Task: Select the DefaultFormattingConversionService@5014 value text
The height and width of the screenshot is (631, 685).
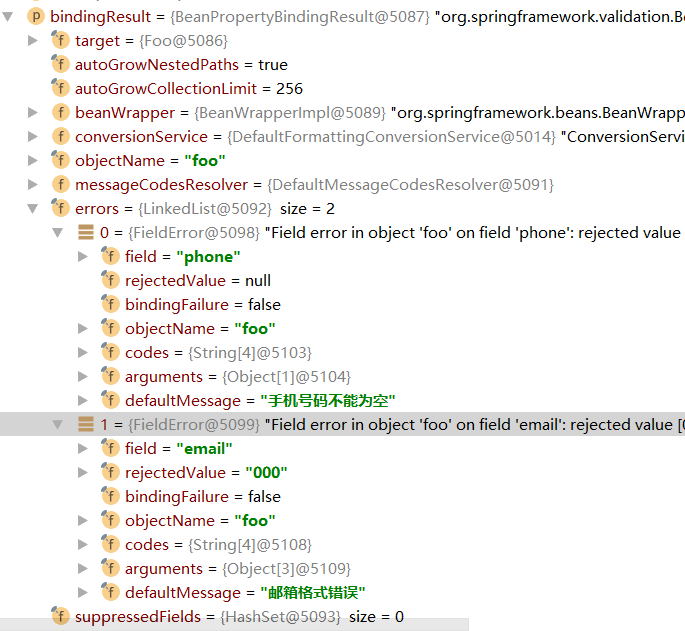Action: 391,137
